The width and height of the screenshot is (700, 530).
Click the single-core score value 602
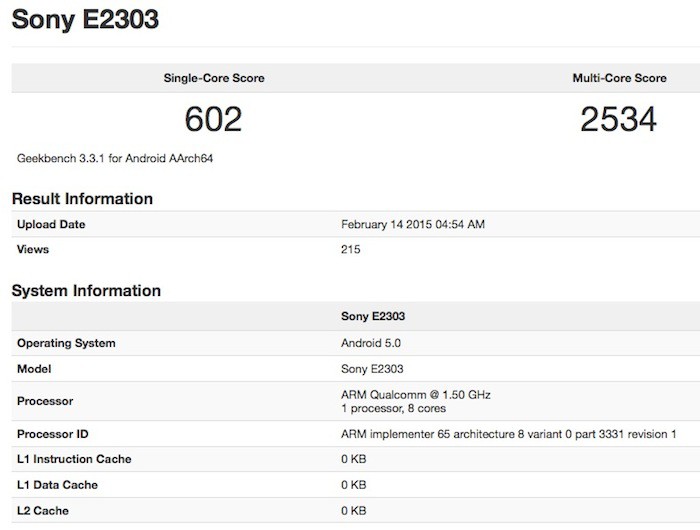point(213,119)
